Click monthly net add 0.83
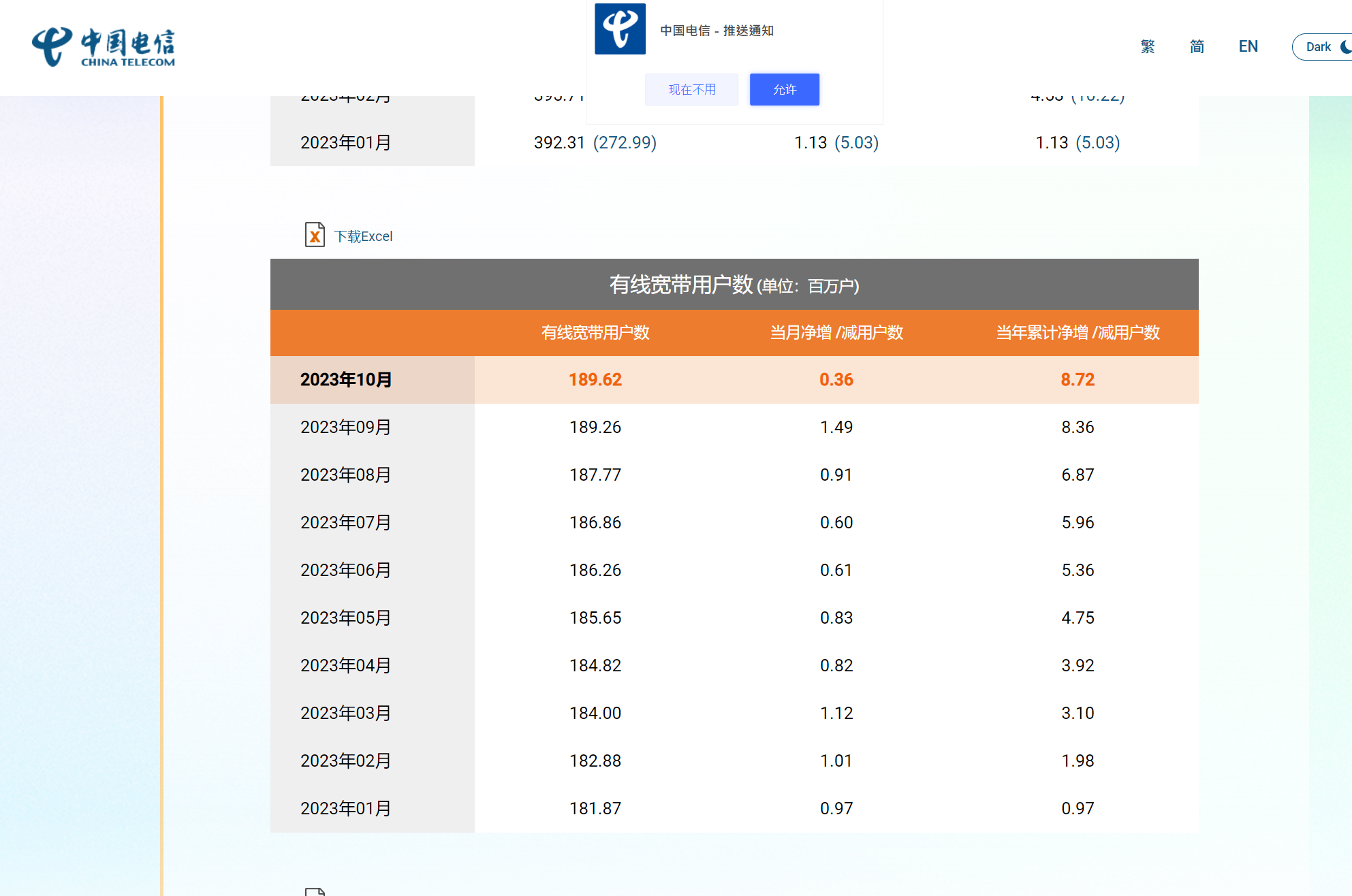Image resolution: width=1352 pixels, height=896 pixels. (836, 618)
